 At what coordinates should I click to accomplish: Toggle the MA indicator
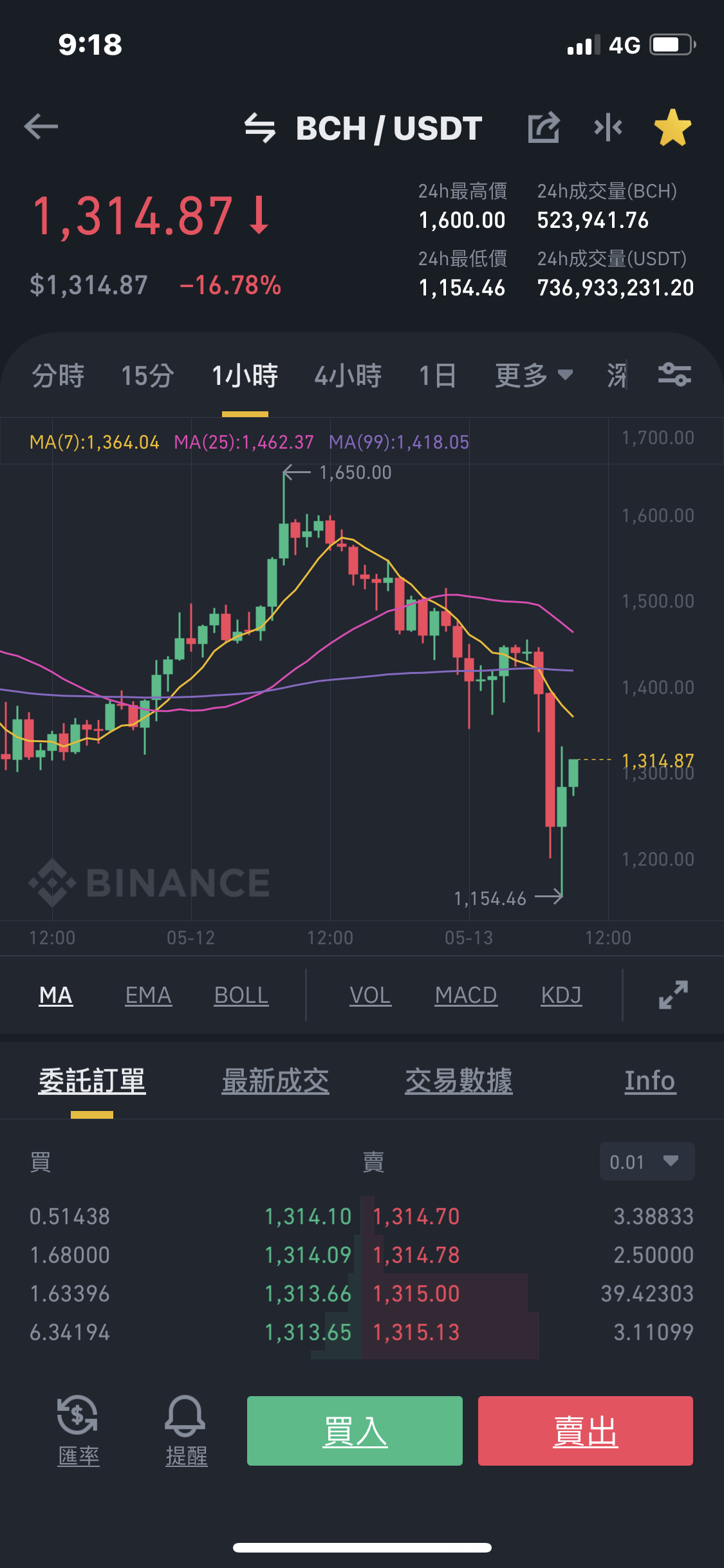tap(56, 995)
